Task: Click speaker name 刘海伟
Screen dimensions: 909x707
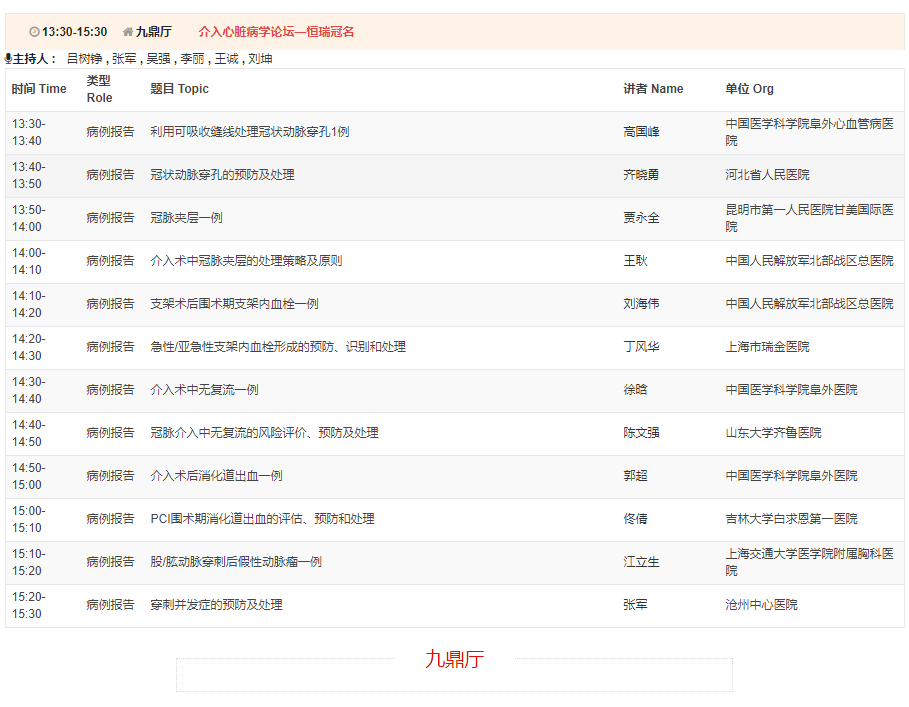Action: [641, 304]
